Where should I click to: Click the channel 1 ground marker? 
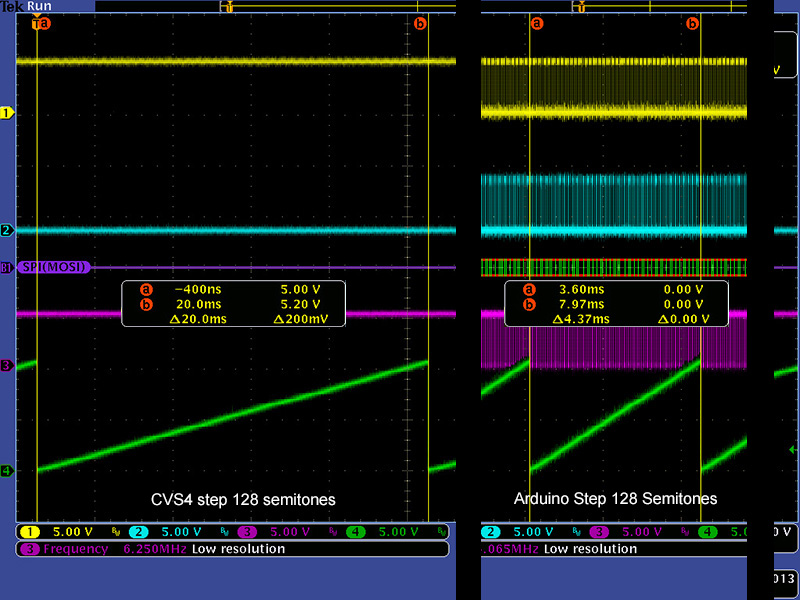coord(6,113)
